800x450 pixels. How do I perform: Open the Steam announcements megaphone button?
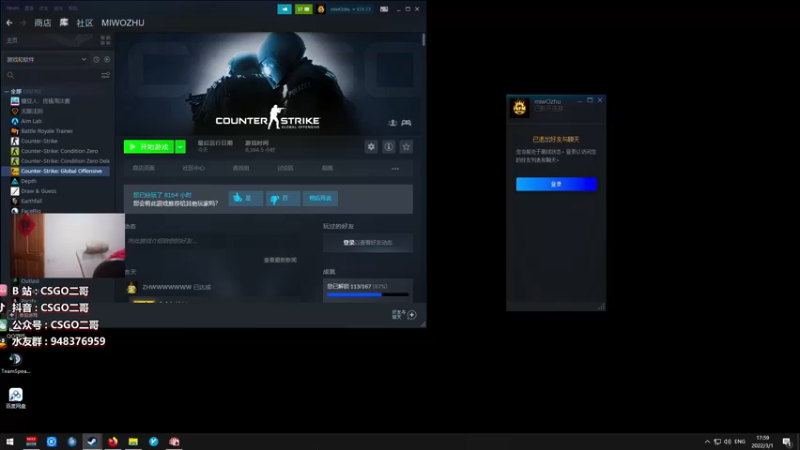[284, 9]
